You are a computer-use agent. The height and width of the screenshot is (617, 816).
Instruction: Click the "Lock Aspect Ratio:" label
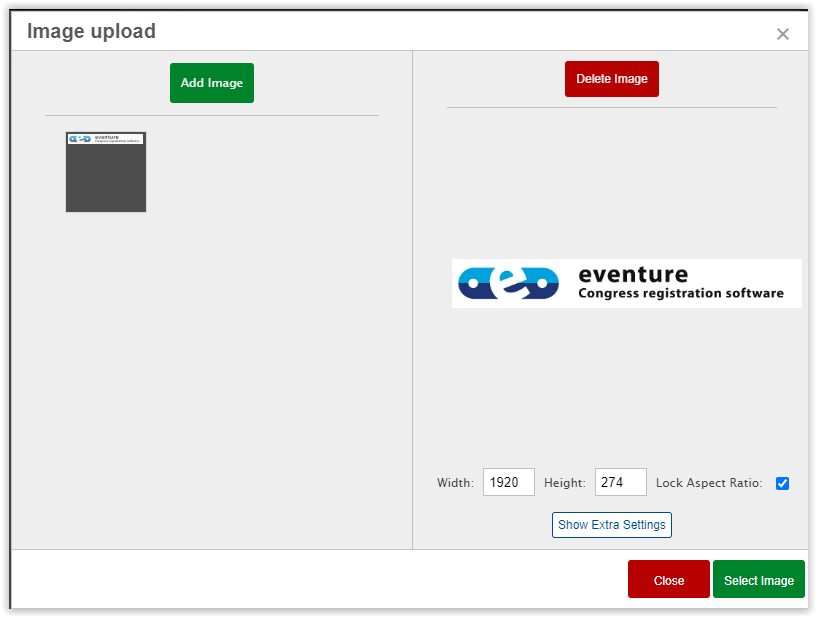pos(709,483)
